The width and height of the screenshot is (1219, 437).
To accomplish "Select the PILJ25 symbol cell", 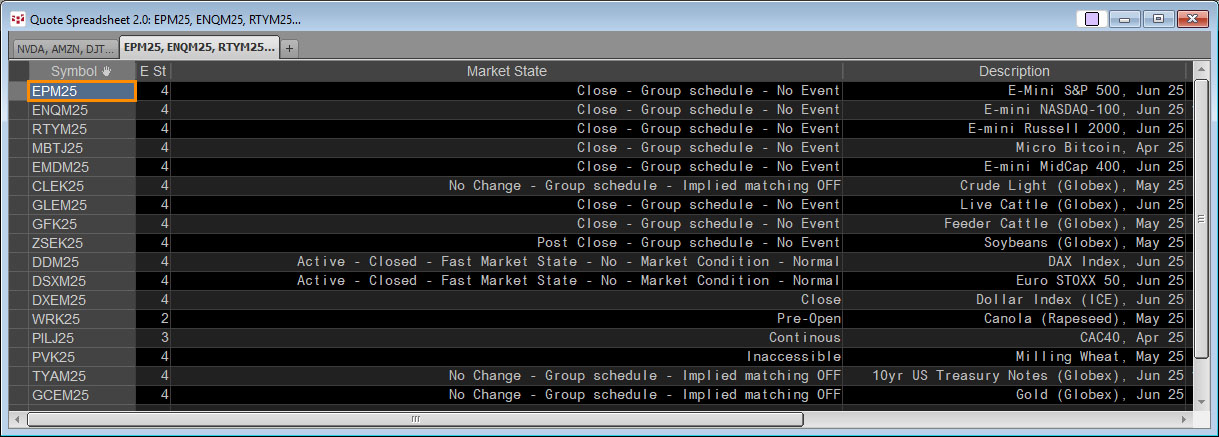I will point(82,338).
